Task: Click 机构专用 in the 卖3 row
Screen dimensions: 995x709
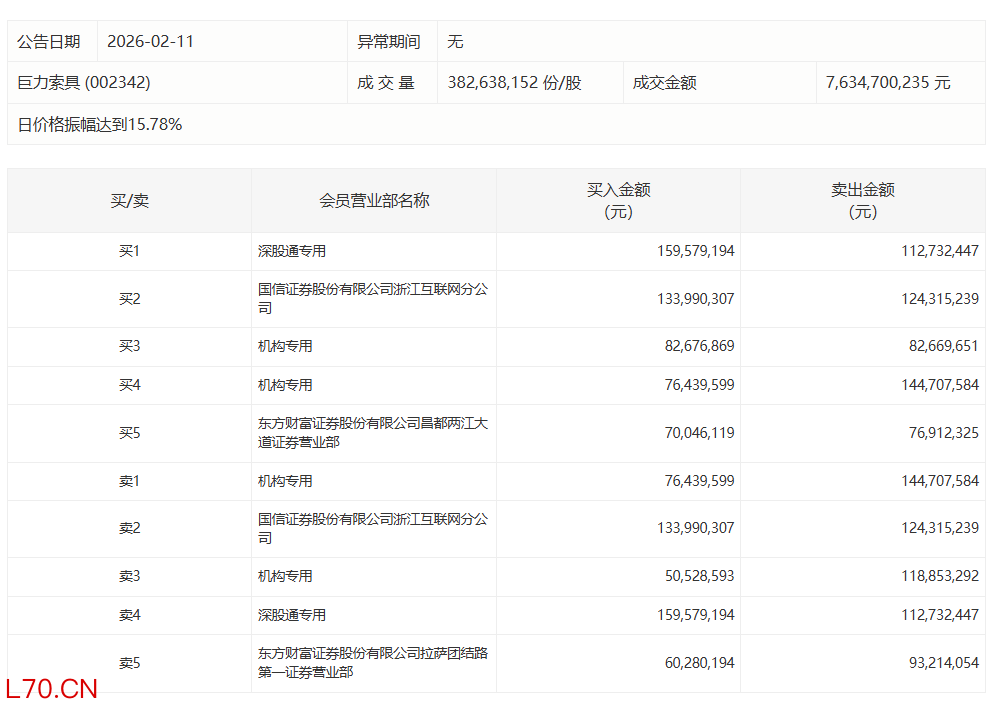Action: [285, 576]
